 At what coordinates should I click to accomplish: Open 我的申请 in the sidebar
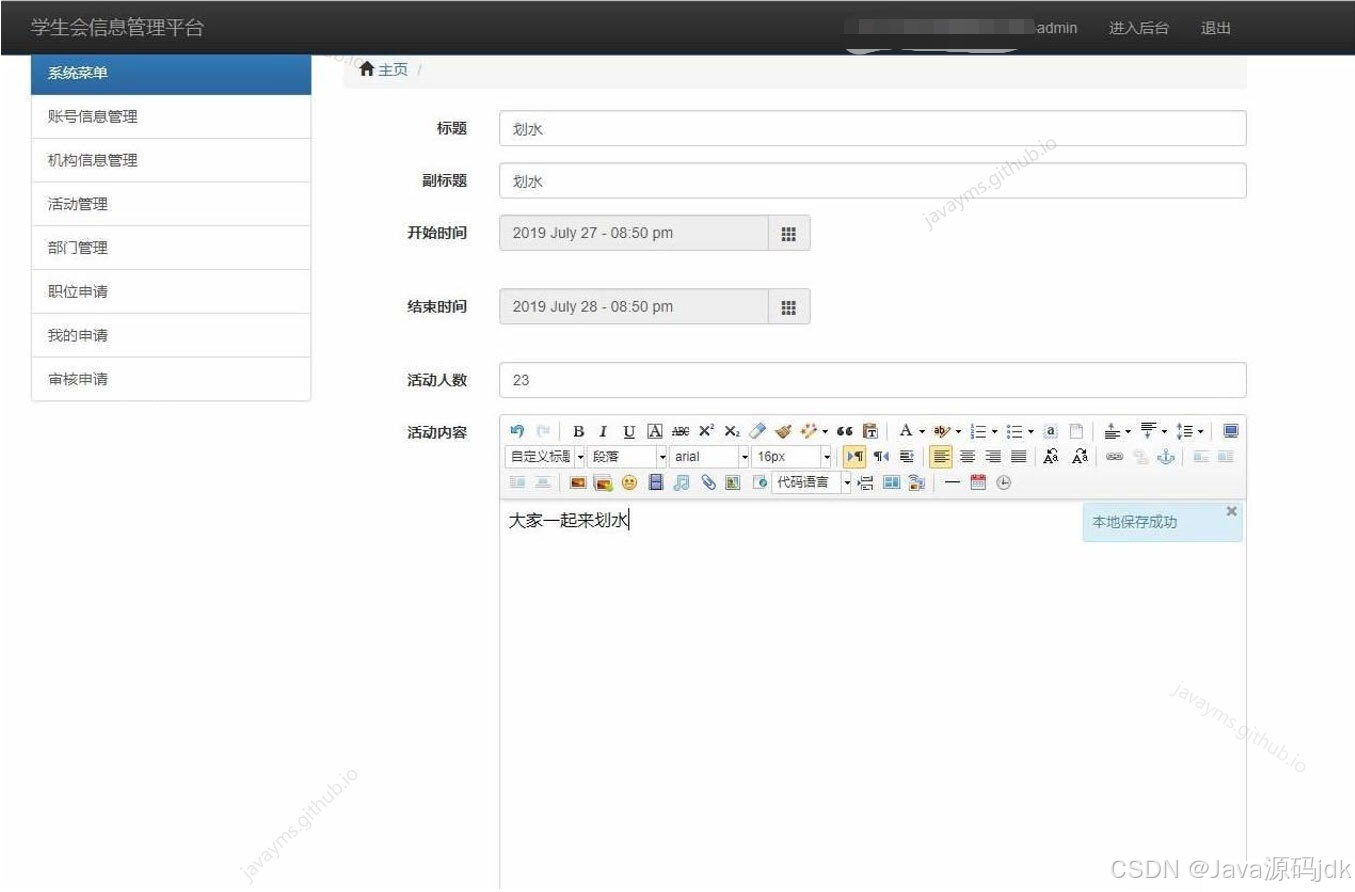pos(171,336)
